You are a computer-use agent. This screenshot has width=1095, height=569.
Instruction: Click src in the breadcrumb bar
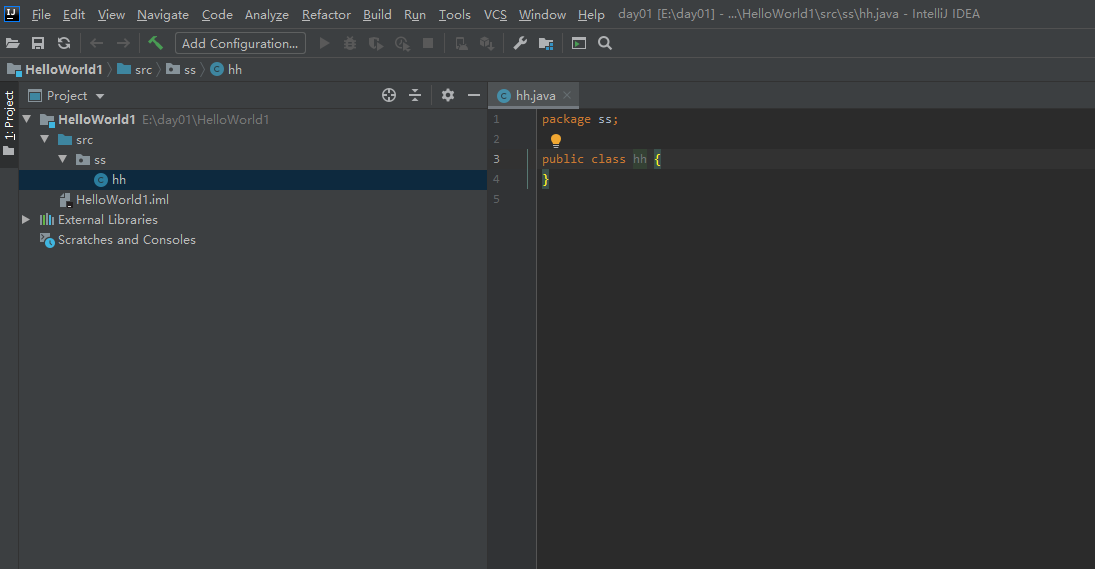pos(135,69)
